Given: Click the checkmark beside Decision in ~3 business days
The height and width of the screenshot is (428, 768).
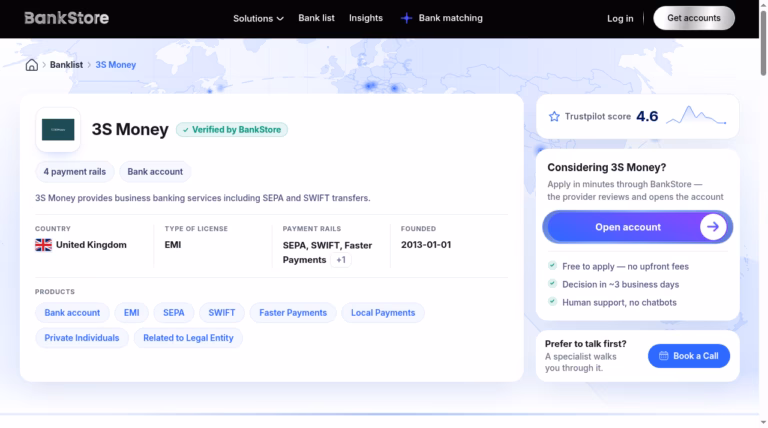Looking at the screenshot, I should [552, 284].
